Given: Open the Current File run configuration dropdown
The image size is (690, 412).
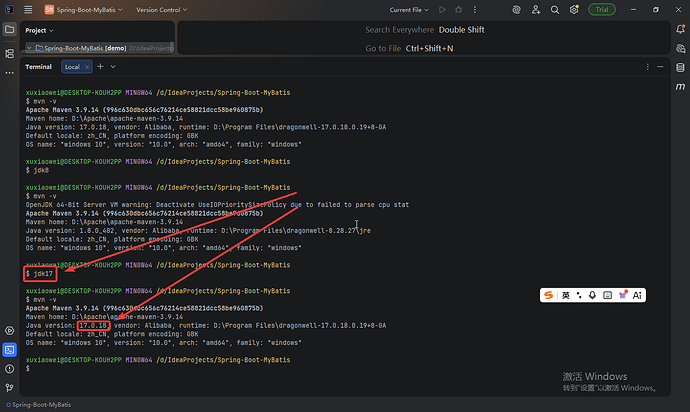Looking at the screenshot, I should (409, 10).
